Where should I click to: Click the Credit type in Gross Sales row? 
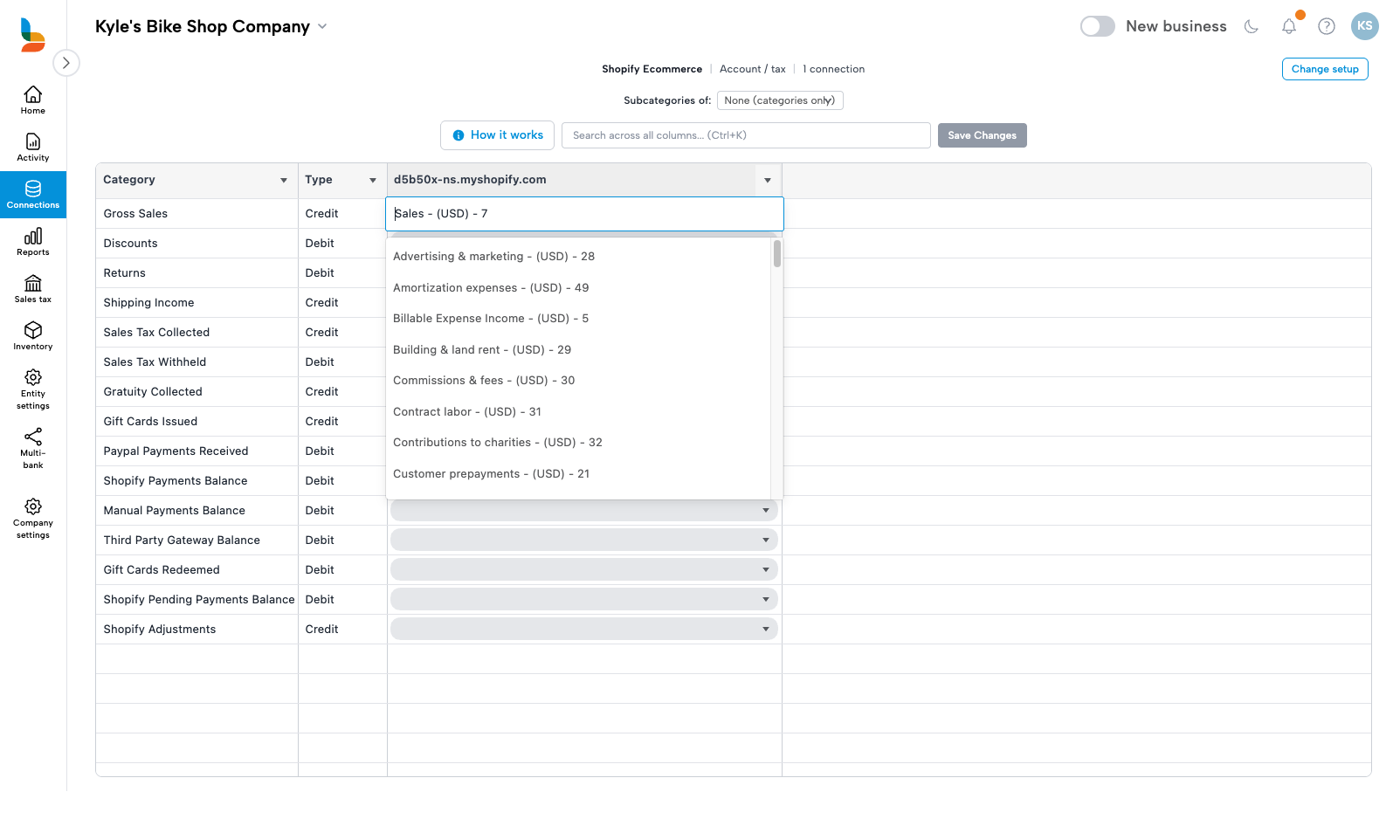click(342, 214)
